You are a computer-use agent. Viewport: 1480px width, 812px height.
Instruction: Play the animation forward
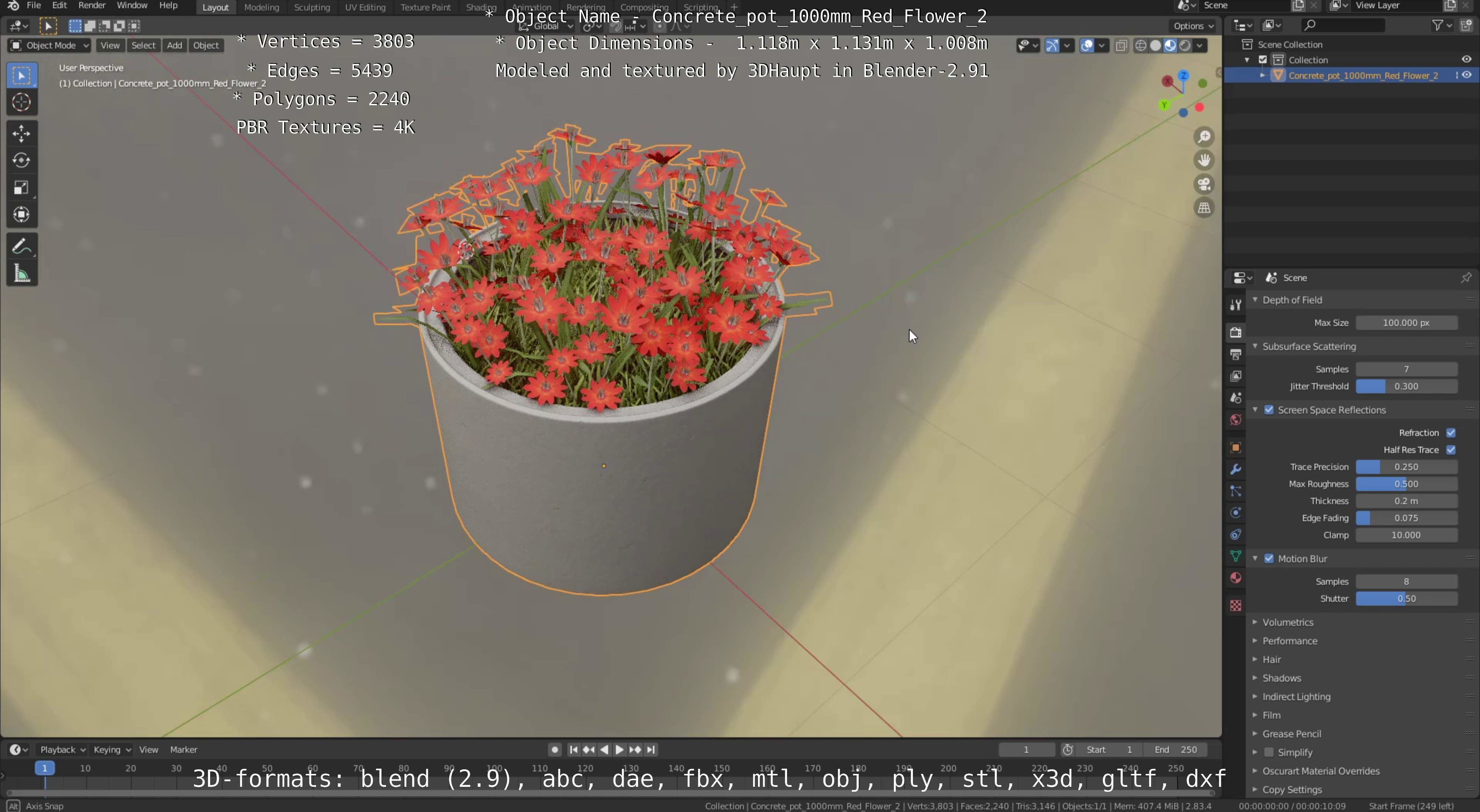pyautogui.click(x=619, y=749)
